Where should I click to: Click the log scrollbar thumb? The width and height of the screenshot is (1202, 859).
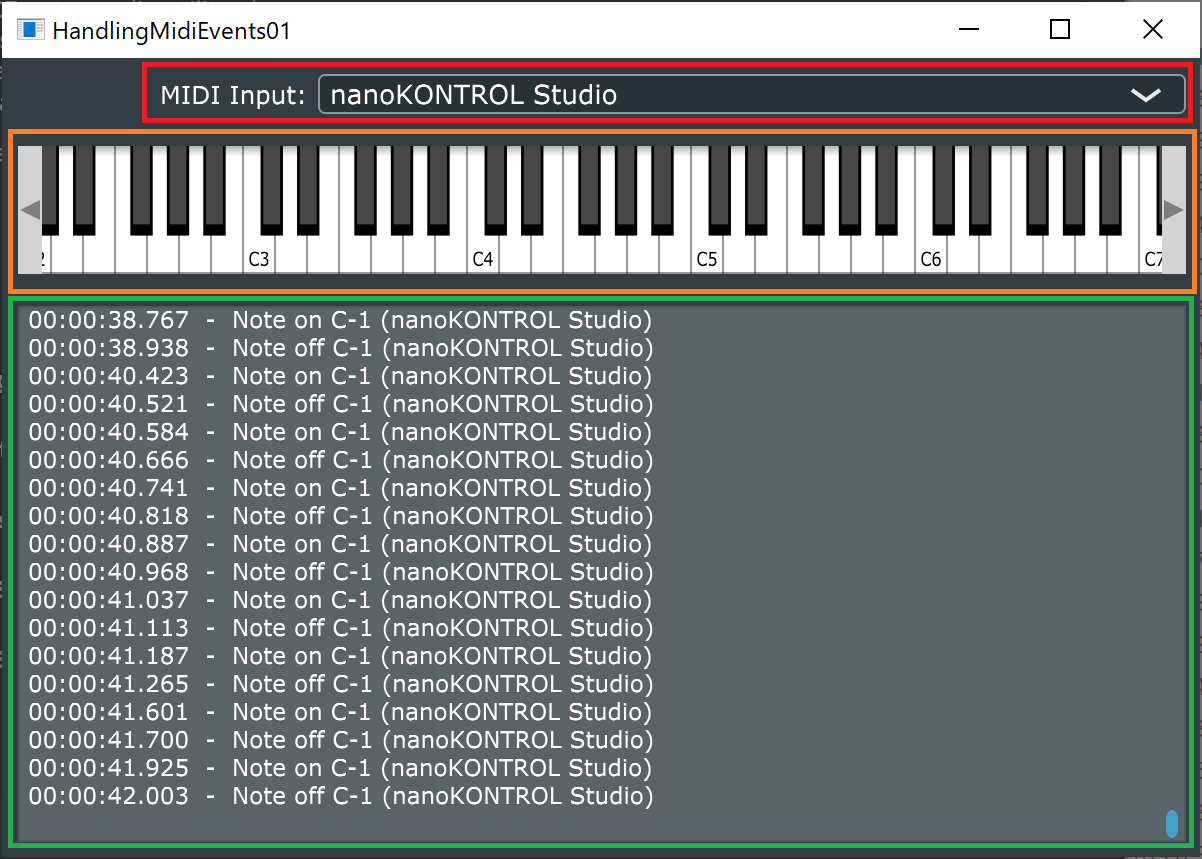coord(1172,823)
